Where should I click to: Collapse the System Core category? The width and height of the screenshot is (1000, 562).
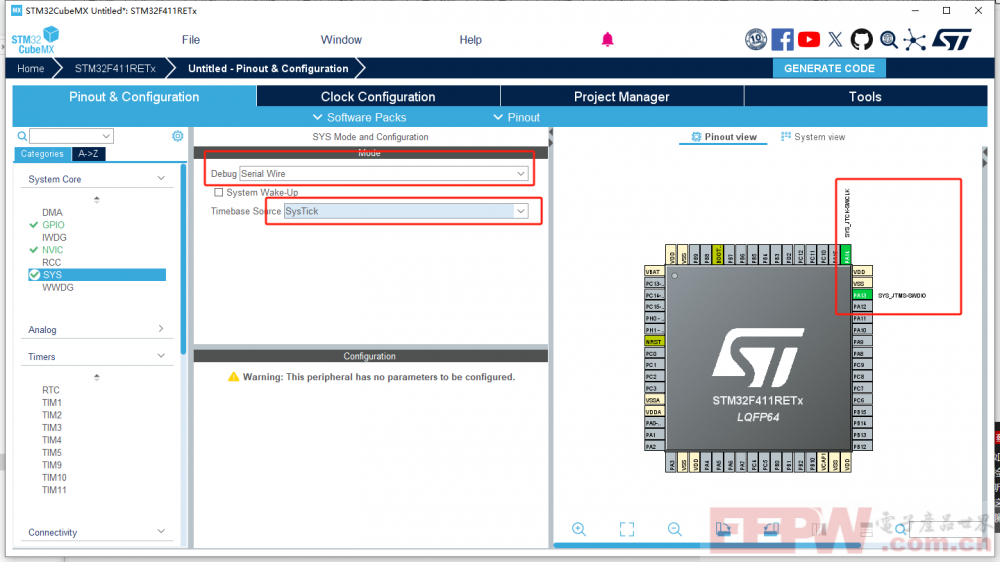(x=161, y=179)
